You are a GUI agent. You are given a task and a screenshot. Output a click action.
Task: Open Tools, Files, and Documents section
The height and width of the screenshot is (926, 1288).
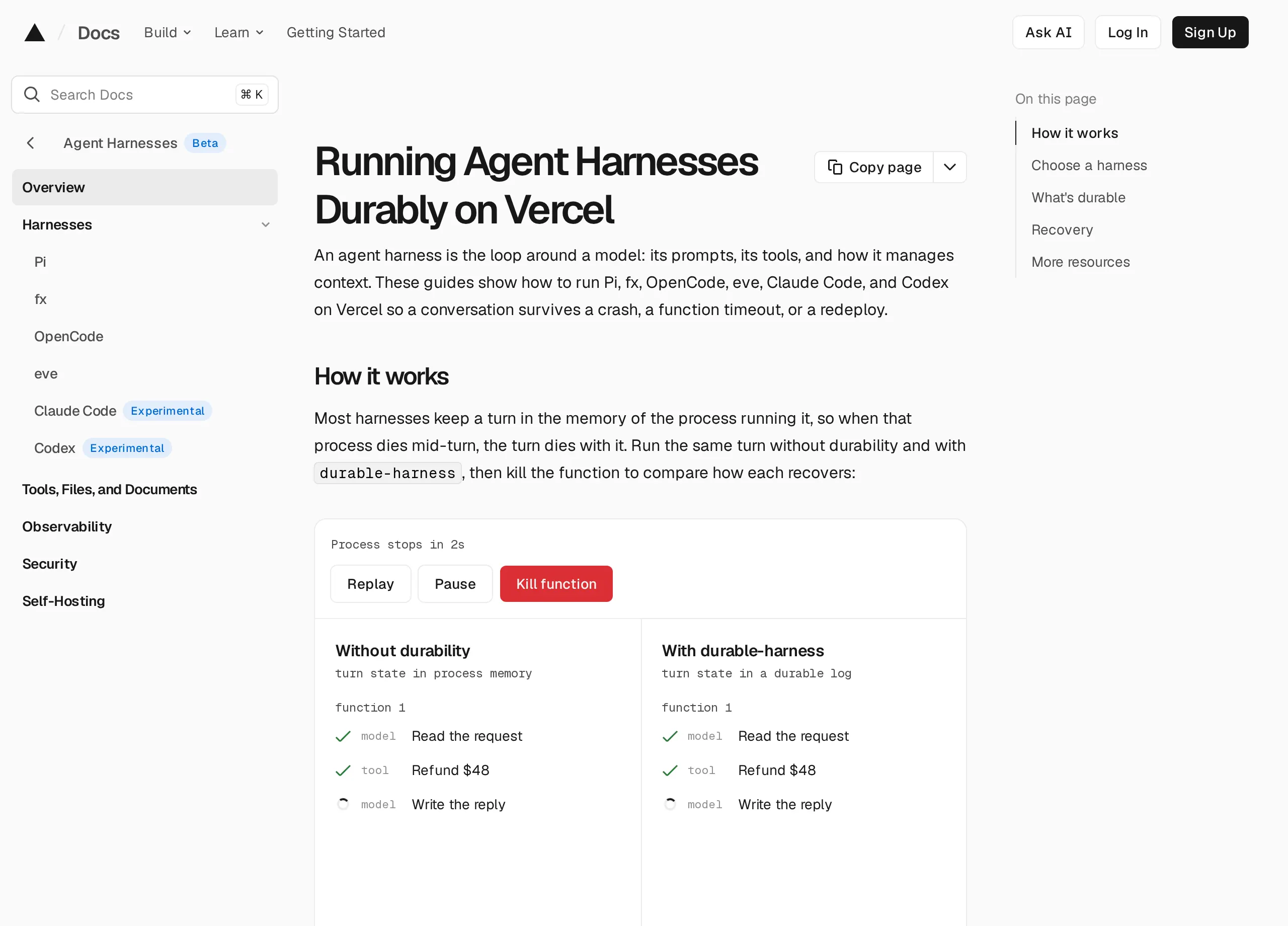pyautogui.click(x=110, y=489)
